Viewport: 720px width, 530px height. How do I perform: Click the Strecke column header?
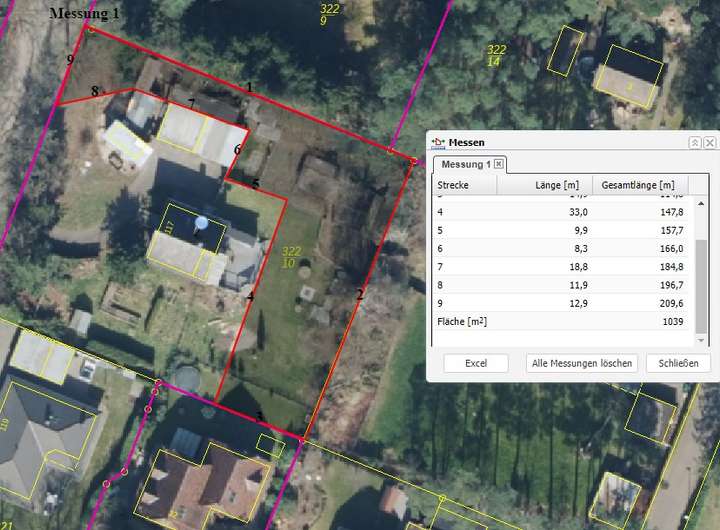click(x=464, y=185)
